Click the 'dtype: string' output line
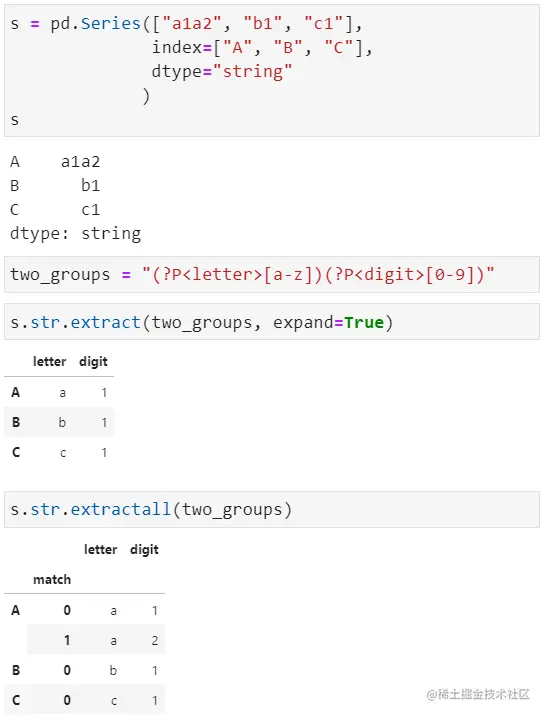Viewport: 548px width, 719px height. [76, 234]
